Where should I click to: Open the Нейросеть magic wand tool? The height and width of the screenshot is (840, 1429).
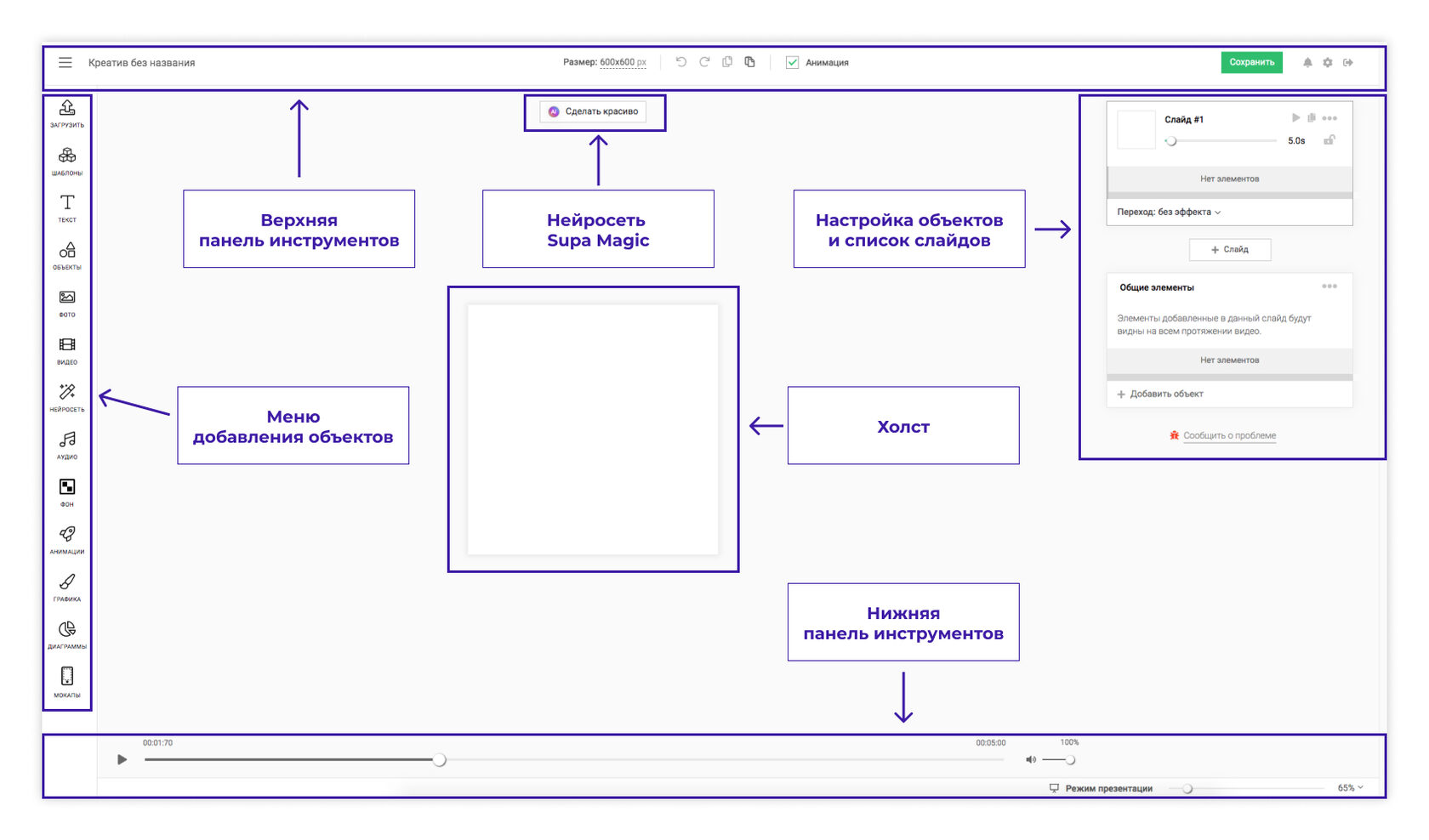pos(67,397)
